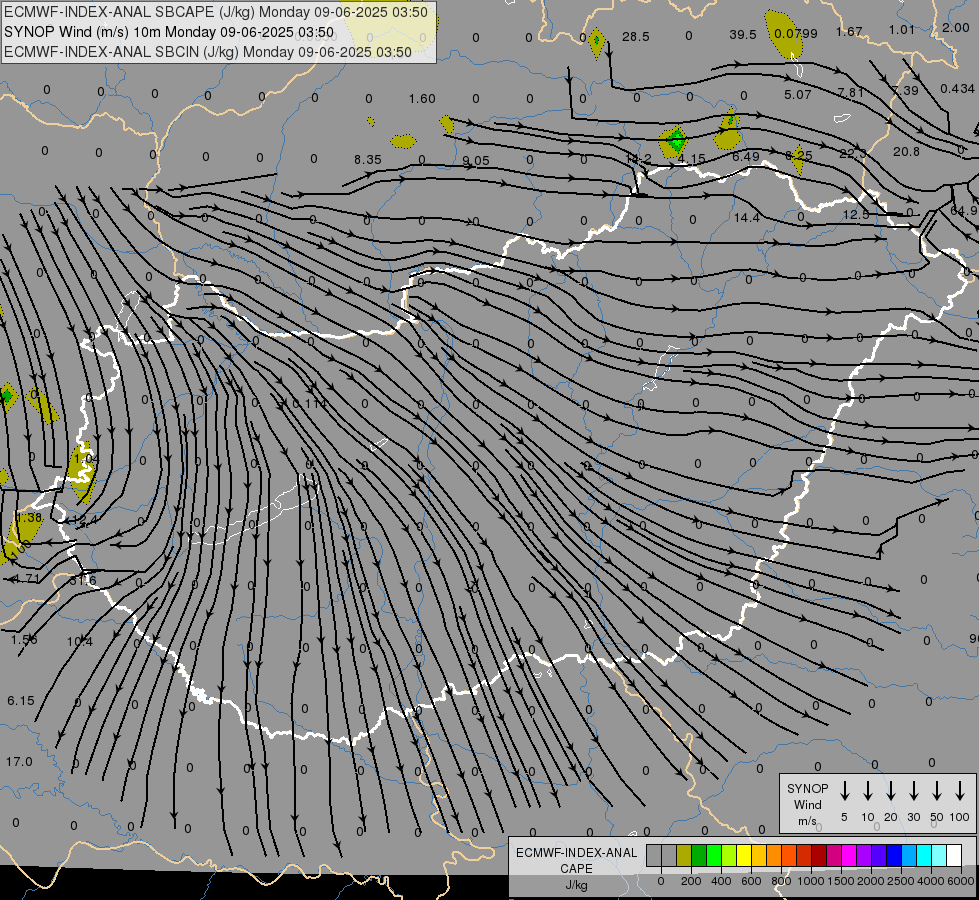Image resolution: width=979 pixels, height=900 pixels.
Task: Click the 14.4 CAPE value
Action: point(747,218)
